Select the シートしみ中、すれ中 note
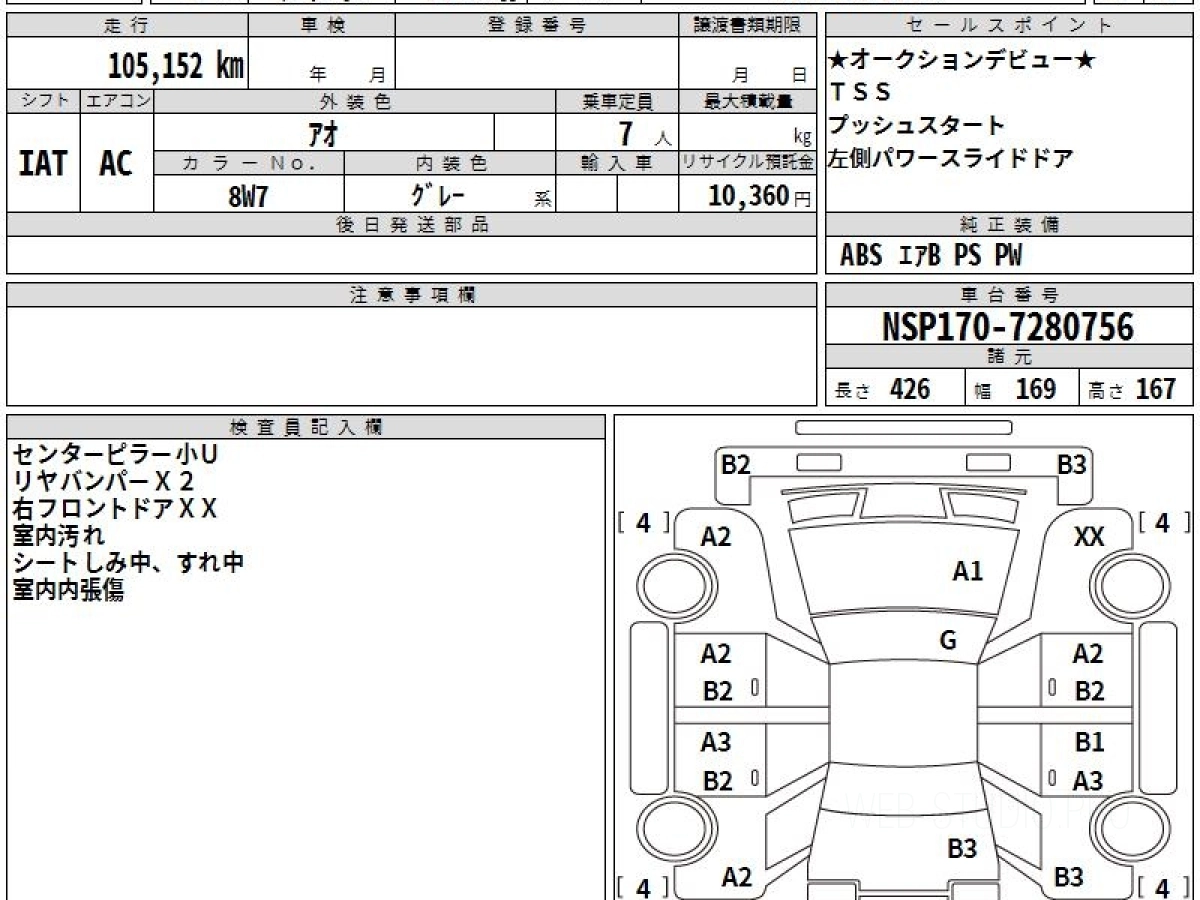This screenshot has width=1200, height=900. pyautogui.click(x=128, y=563)
